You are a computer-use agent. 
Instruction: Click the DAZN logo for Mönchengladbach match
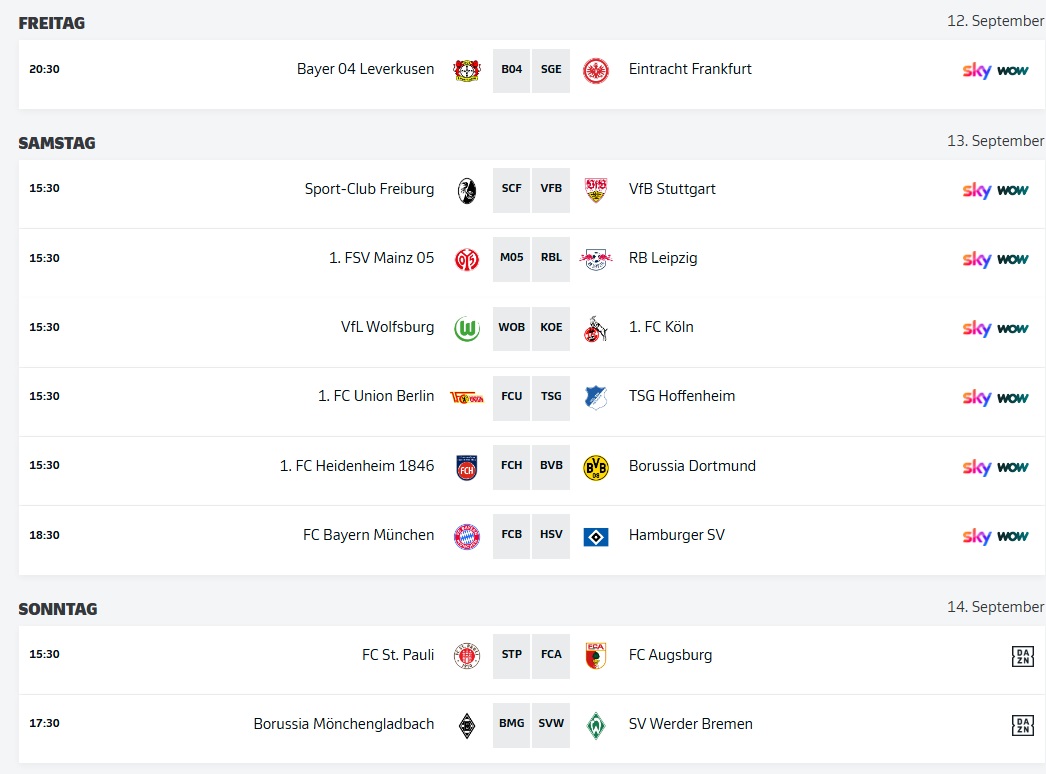tap(1023, 725)
